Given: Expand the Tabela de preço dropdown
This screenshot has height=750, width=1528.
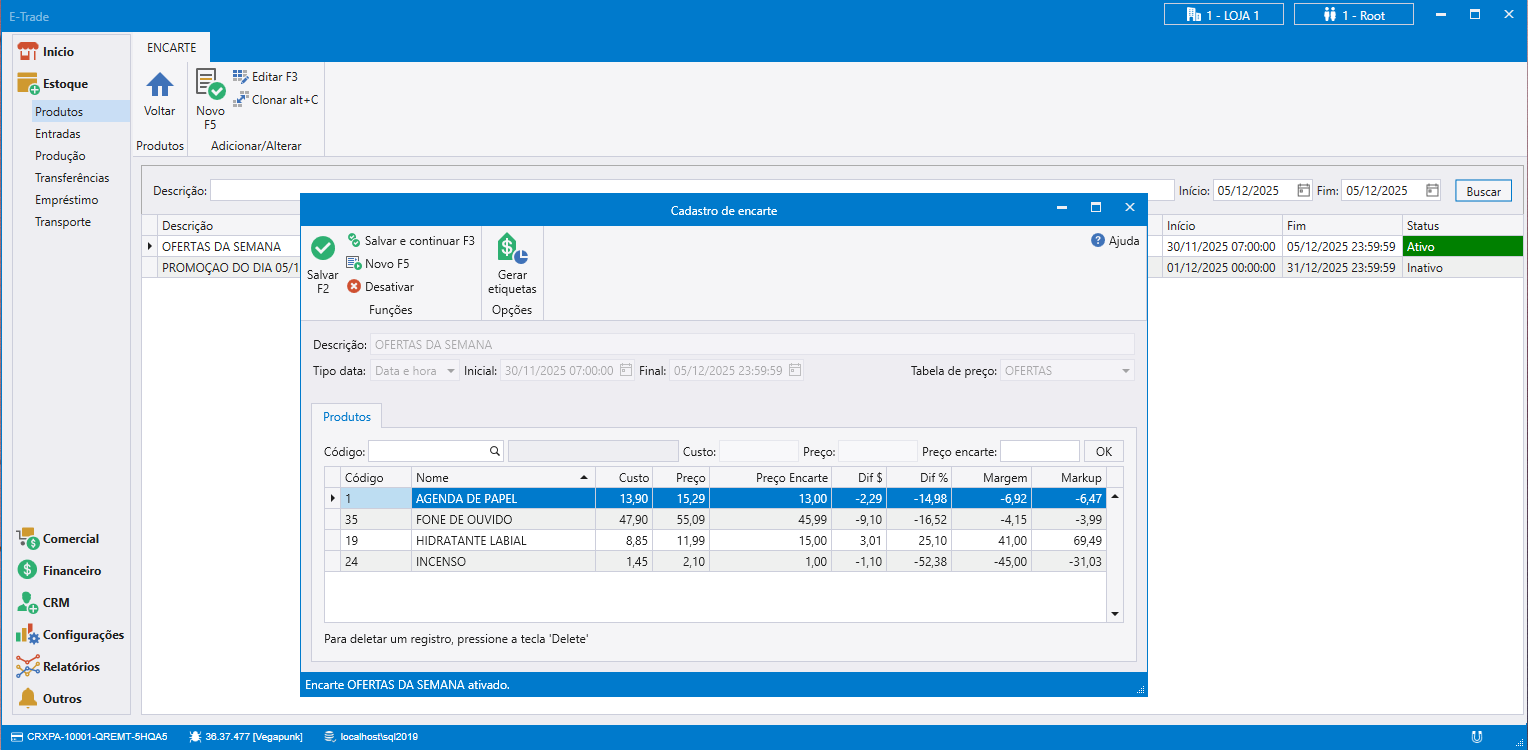Looking at the screenshot, I should point(1126,371).
